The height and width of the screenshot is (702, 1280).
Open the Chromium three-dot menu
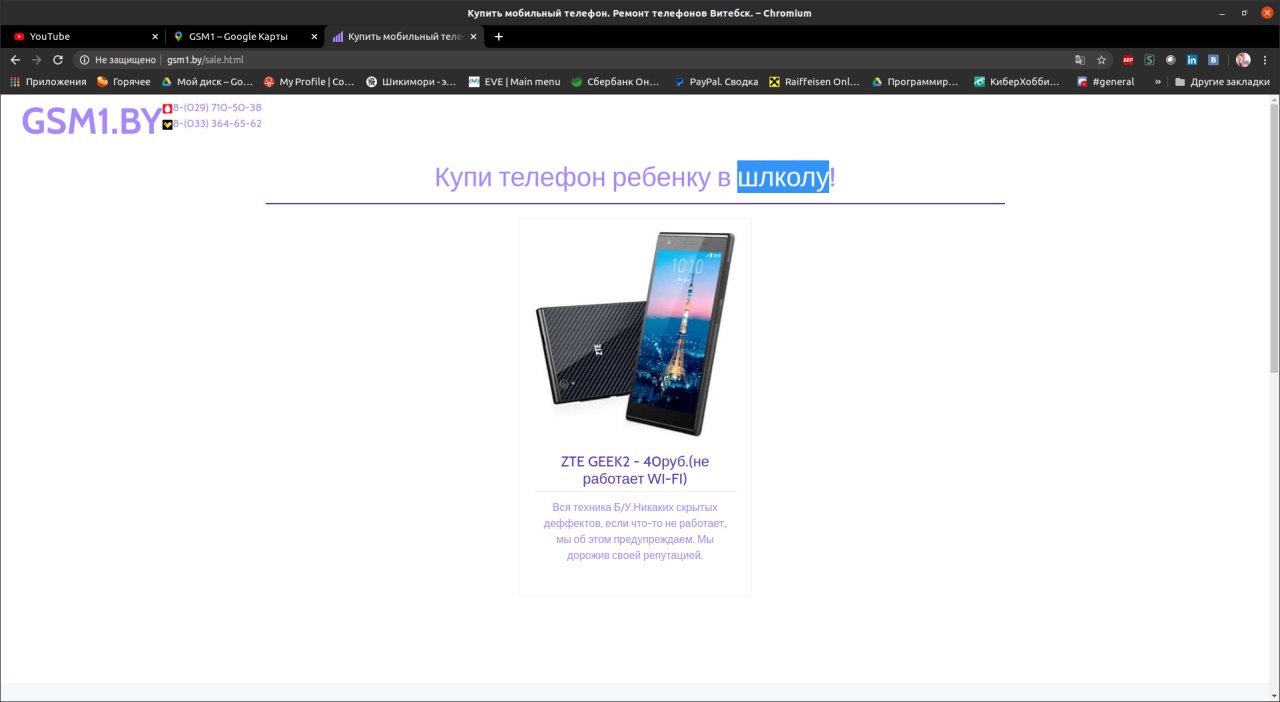click(1266, 60)
